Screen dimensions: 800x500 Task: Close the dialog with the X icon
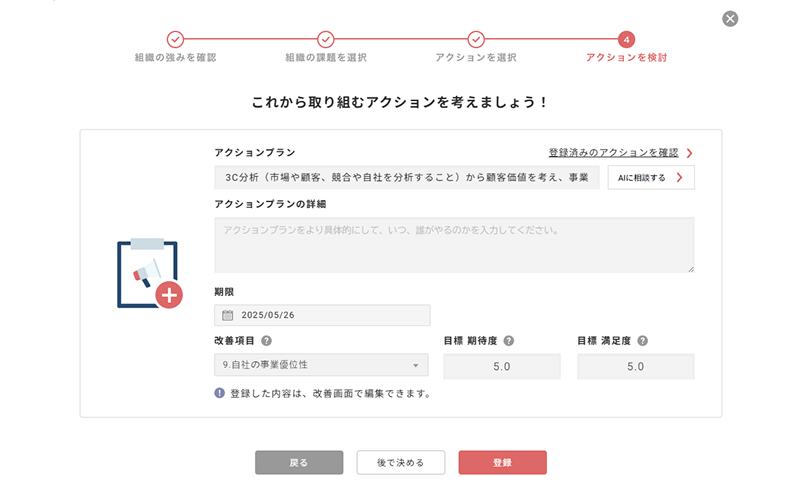pyautogui.click(x=730, y=19)
